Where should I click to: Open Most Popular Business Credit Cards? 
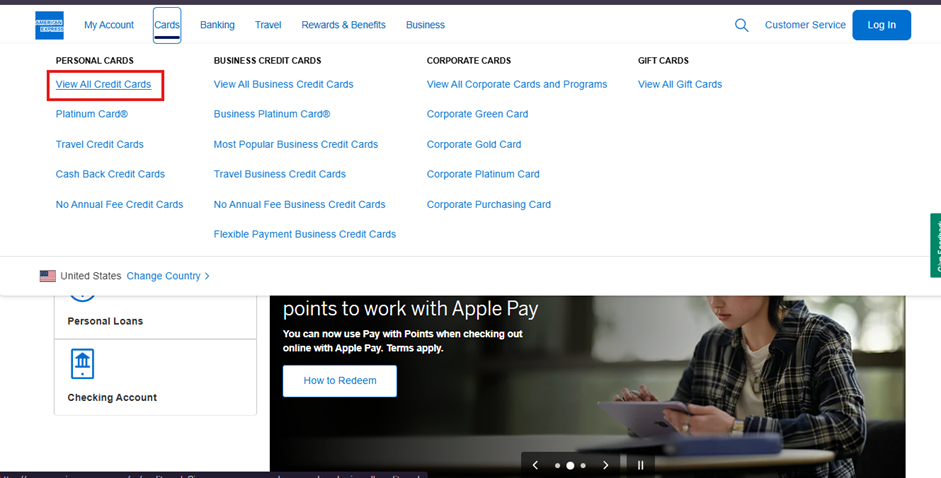(x=296, y=144)
